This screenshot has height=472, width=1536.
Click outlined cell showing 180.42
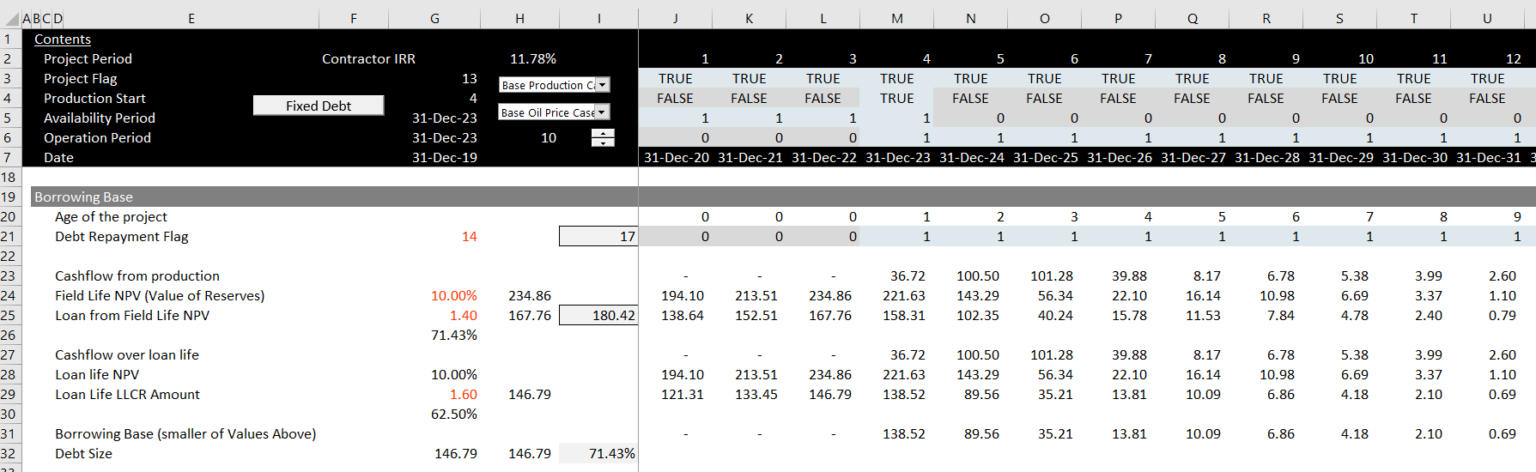(x=597, y=315)
